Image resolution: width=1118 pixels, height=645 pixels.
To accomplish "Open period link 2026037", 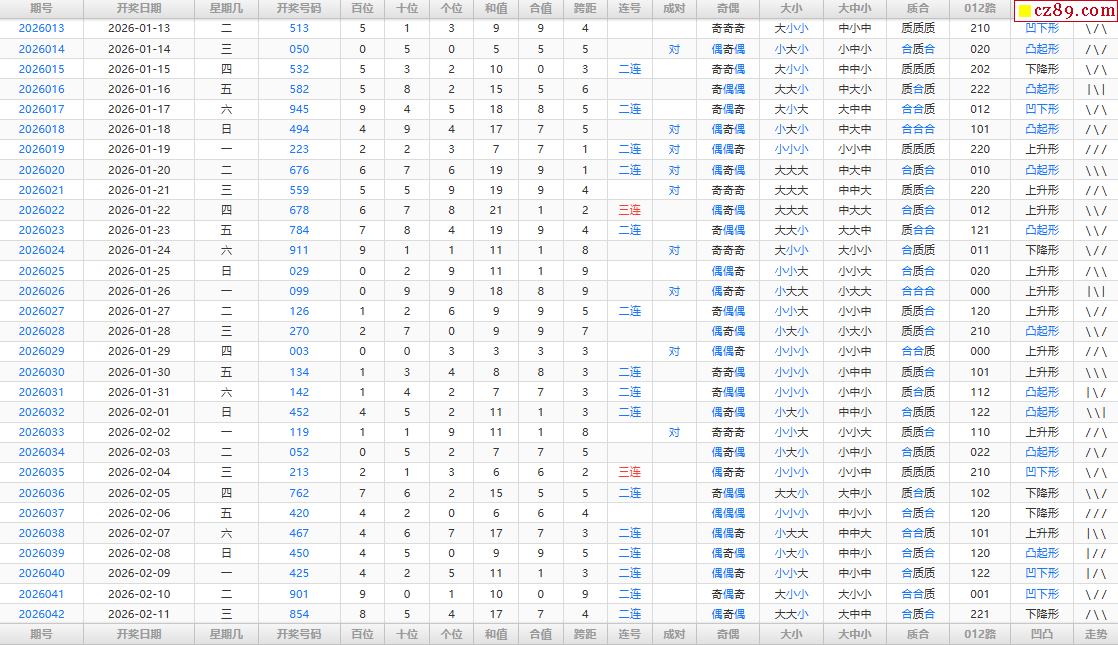I will 41,513.
